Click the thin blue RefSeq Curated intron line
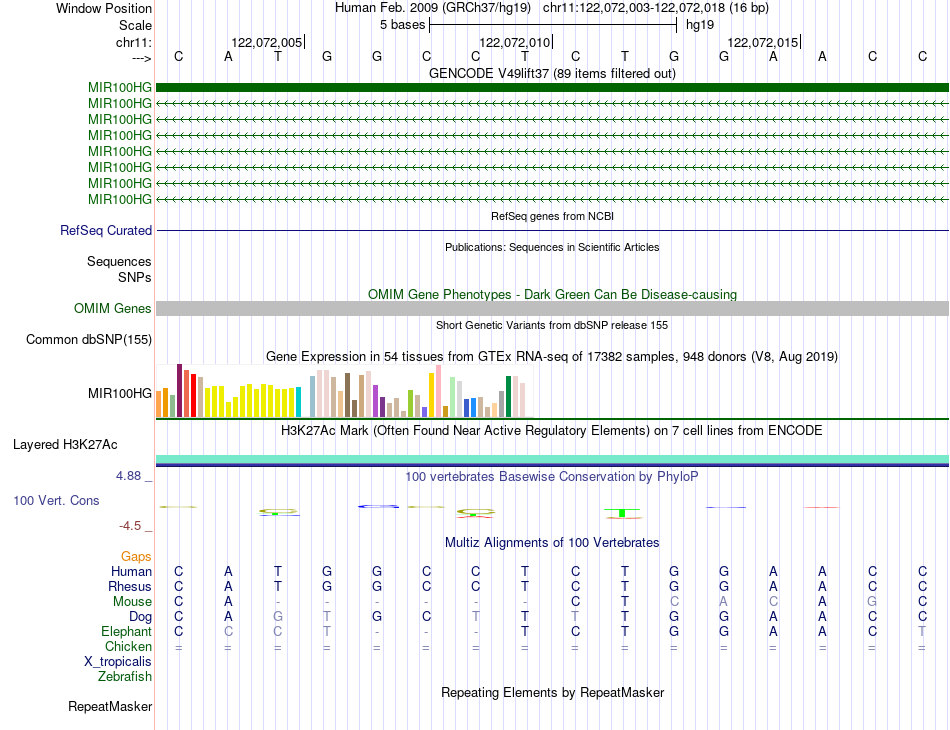This screenshot has width=950, height=730. [552, 230]
